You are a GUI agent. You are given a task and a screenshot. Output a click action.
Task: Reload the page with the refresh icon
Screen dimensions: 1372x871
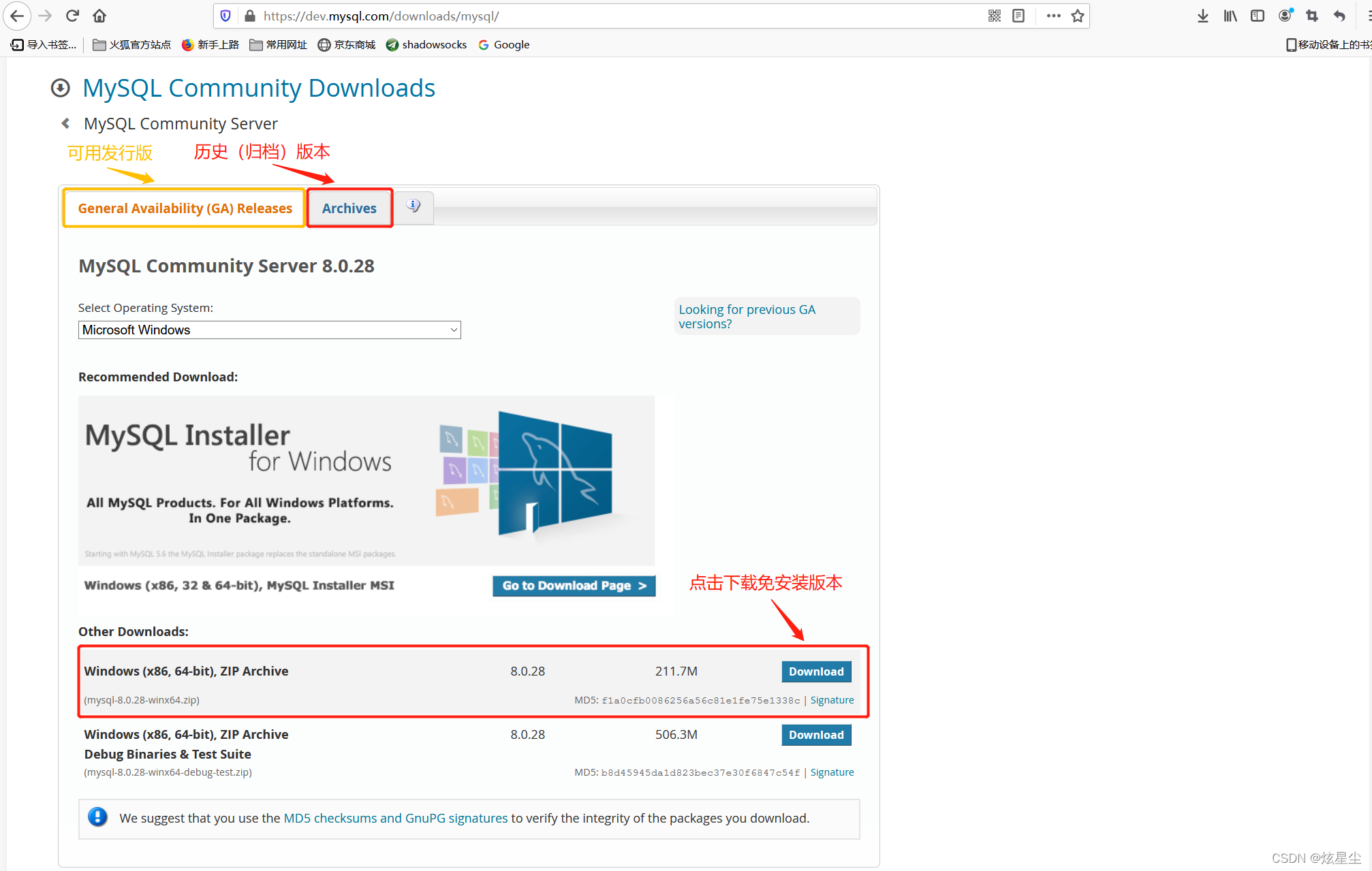(x=72, y=16)
